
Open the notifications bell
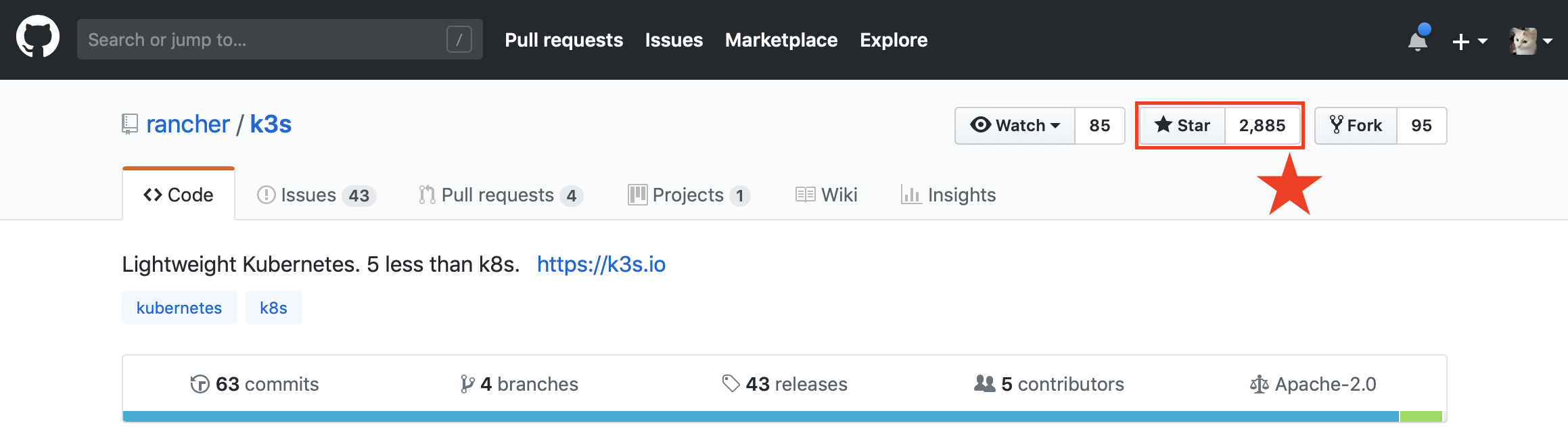[1418, 39]
